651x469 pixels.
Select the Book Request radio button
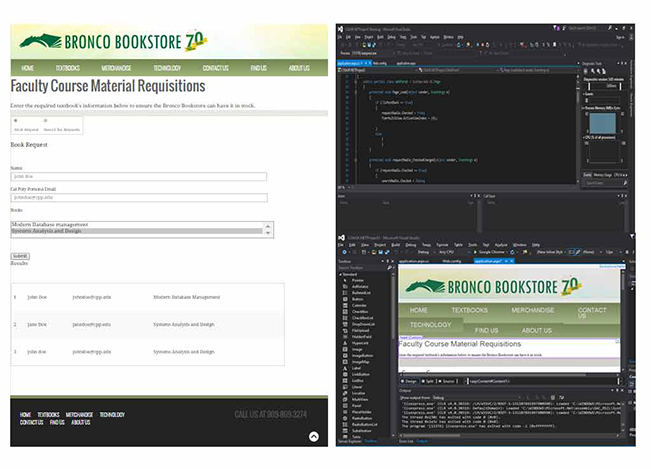point(15,121)
